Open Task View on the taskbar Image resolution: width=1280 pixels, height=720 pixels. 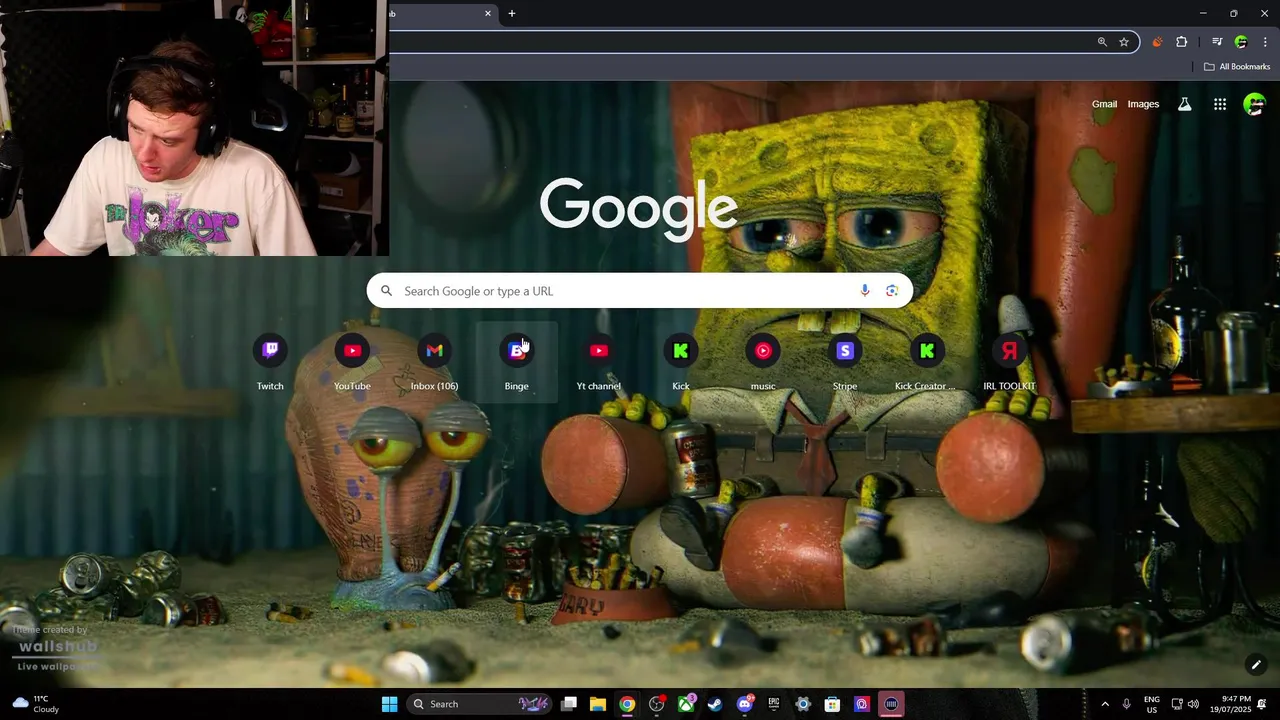coord(569,704)
